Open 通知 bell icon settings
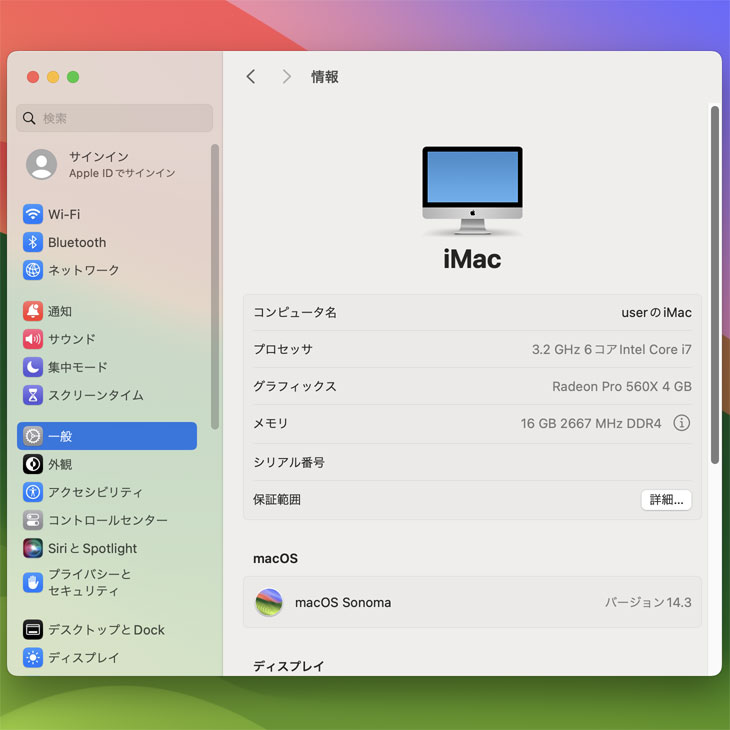The height and width of the screenshot is (730, 730). coord(33,311)
